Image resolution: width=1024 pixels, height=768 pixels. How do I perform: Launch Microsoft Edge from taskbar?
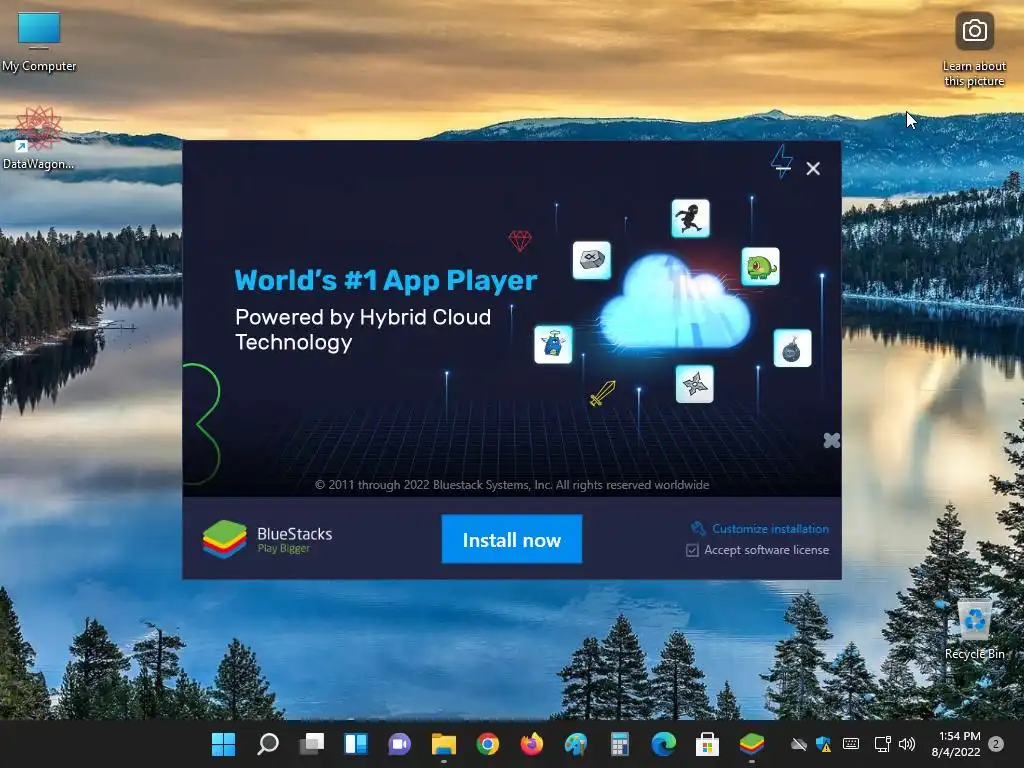(664, 744)
